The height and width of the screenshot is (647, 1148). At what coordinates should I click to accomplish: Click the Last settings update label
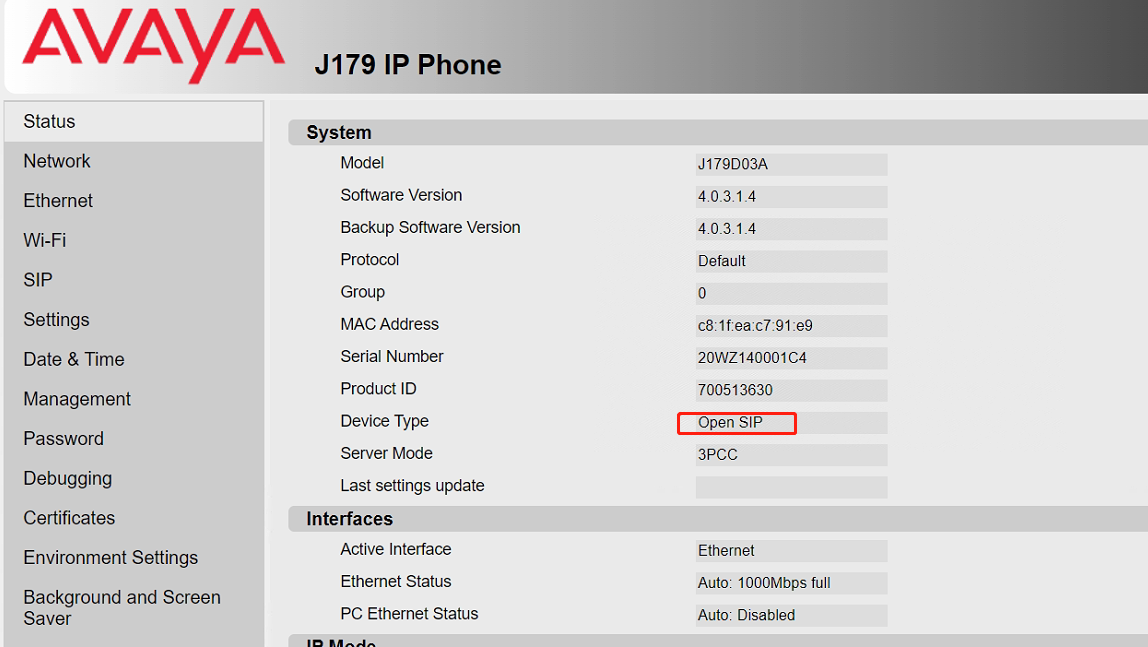412,485
